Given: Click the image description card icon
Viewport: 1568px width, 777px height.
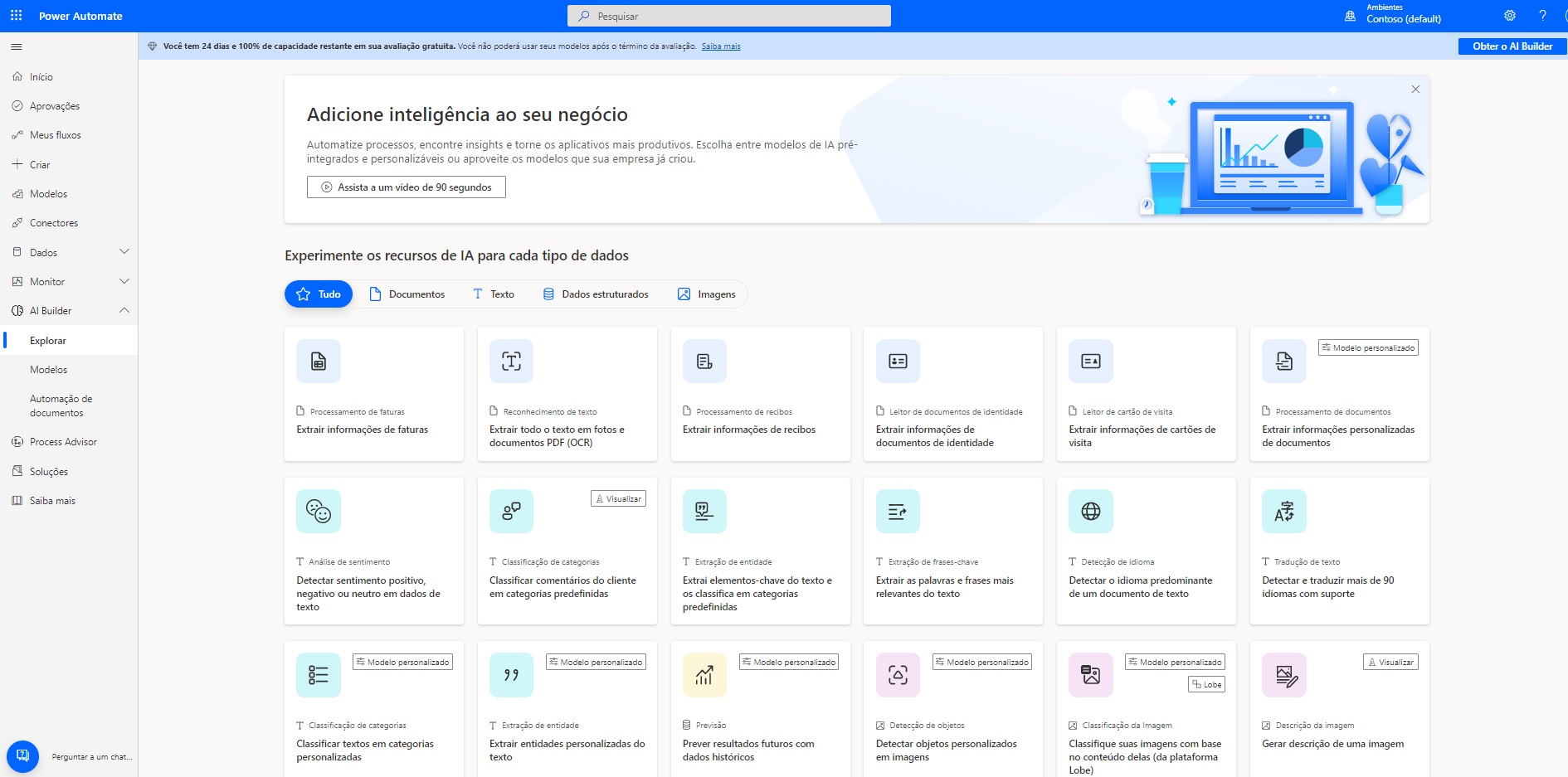Looking at the screenshot, I should 1284,674.
